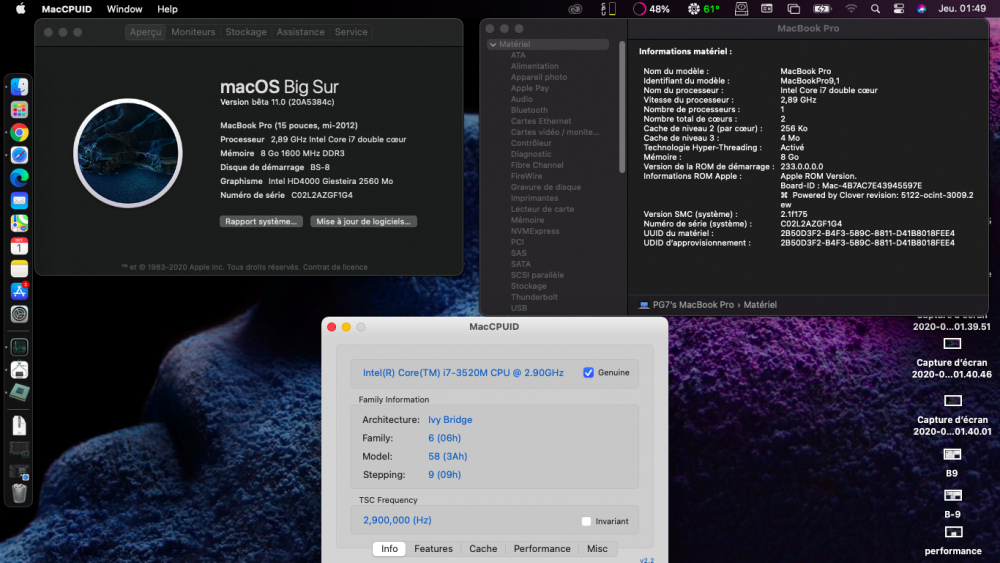Image resolution: width=1000 pixels, height=563 pixels.
Task: Select the Moniteurs tab
Action: [193, 32]
